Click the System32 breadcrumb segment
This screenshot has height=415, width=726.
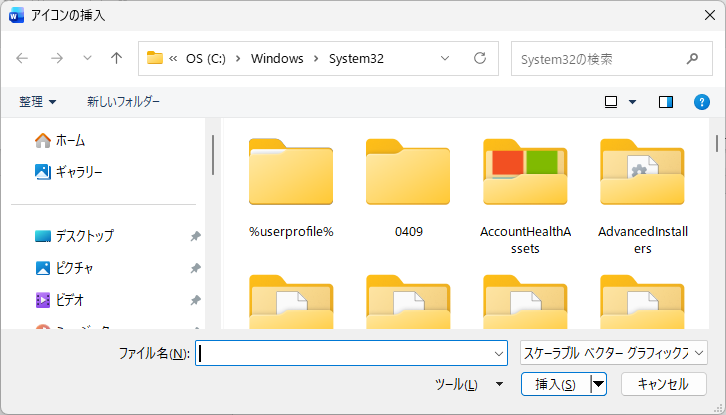356,59
